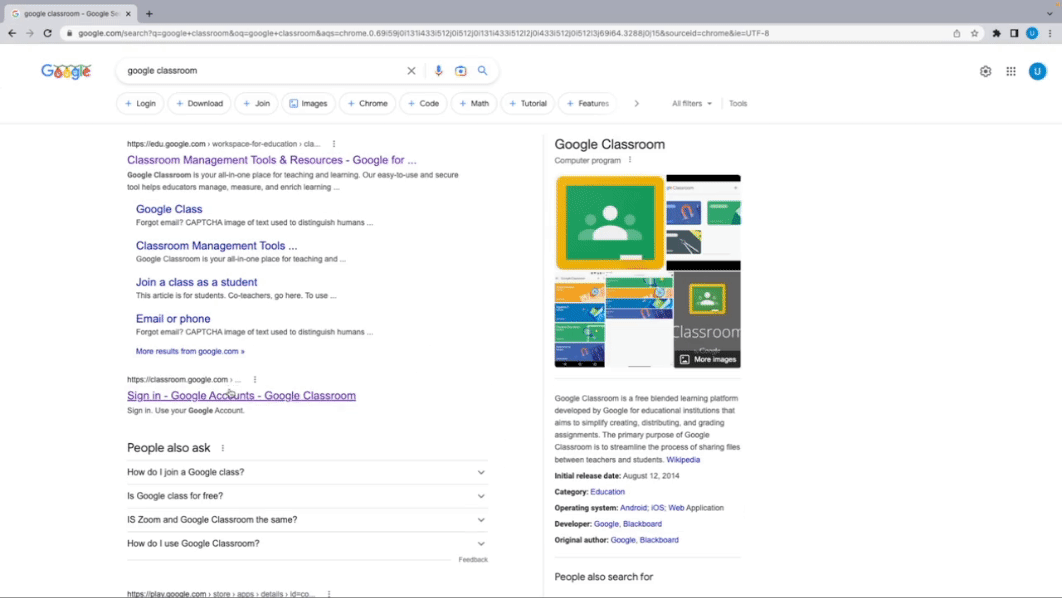Open search by image camera icon

click(461, 70)
